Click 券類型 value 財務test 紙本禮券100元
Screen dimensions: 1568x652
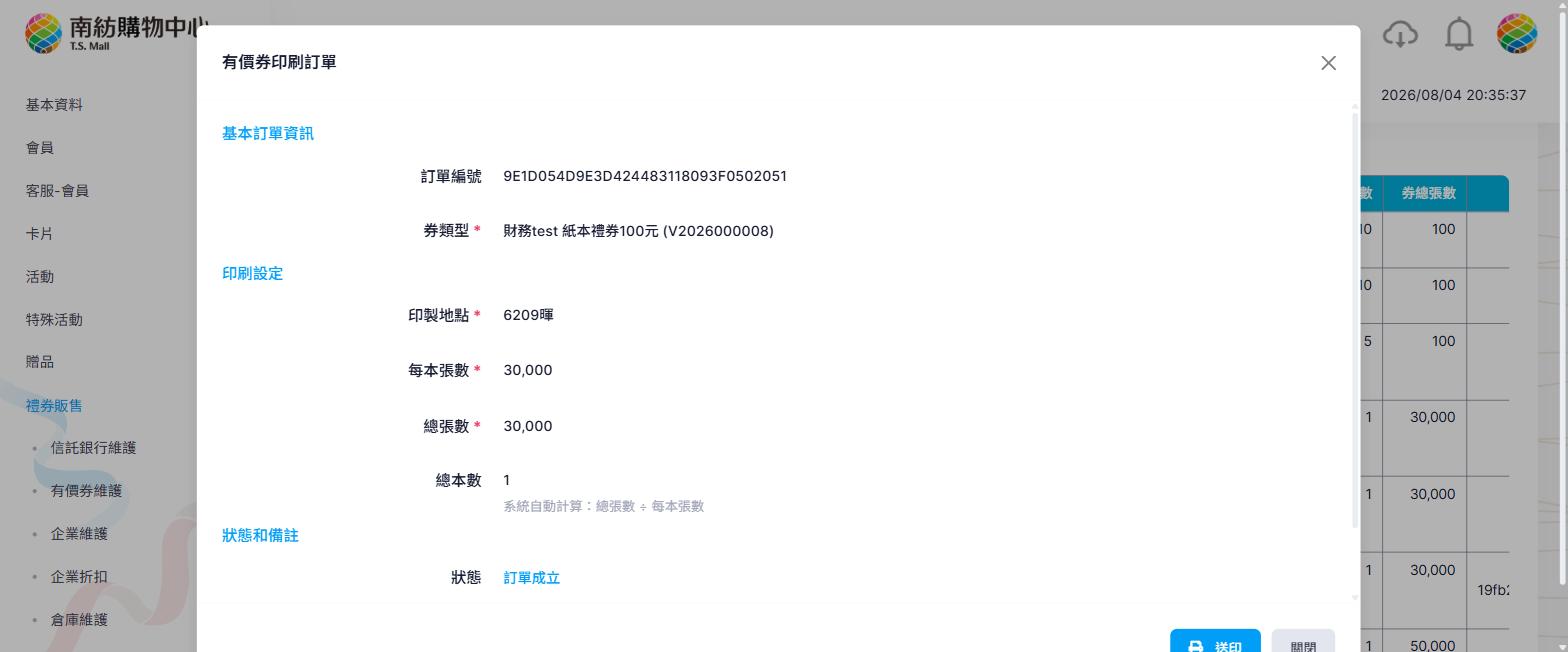point(638,231)
